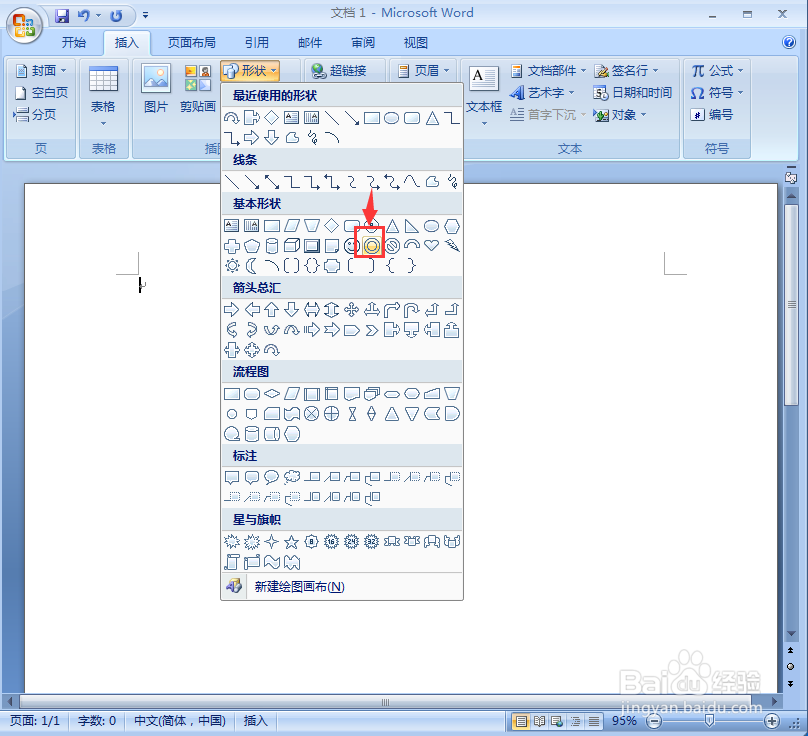
Task: Choose the no-symbol prohibited shape
Action: [392, 246]
